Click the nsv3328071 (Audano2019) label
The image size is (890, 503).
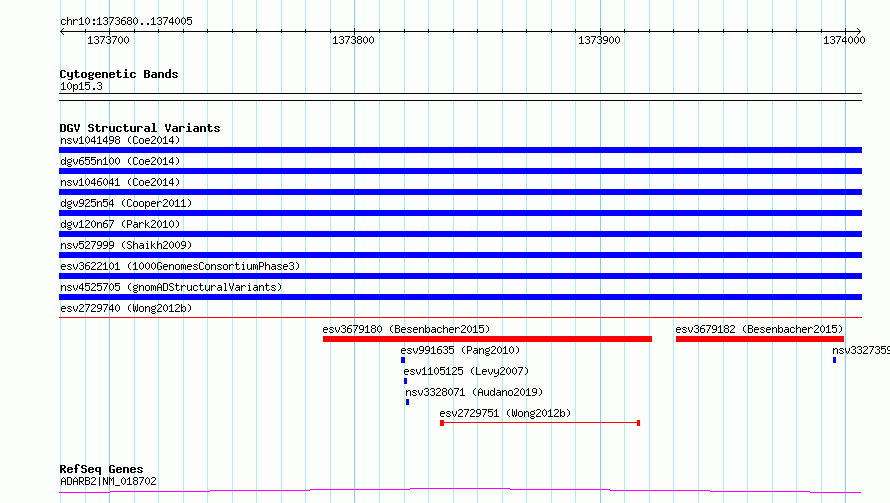coord(474,392)
